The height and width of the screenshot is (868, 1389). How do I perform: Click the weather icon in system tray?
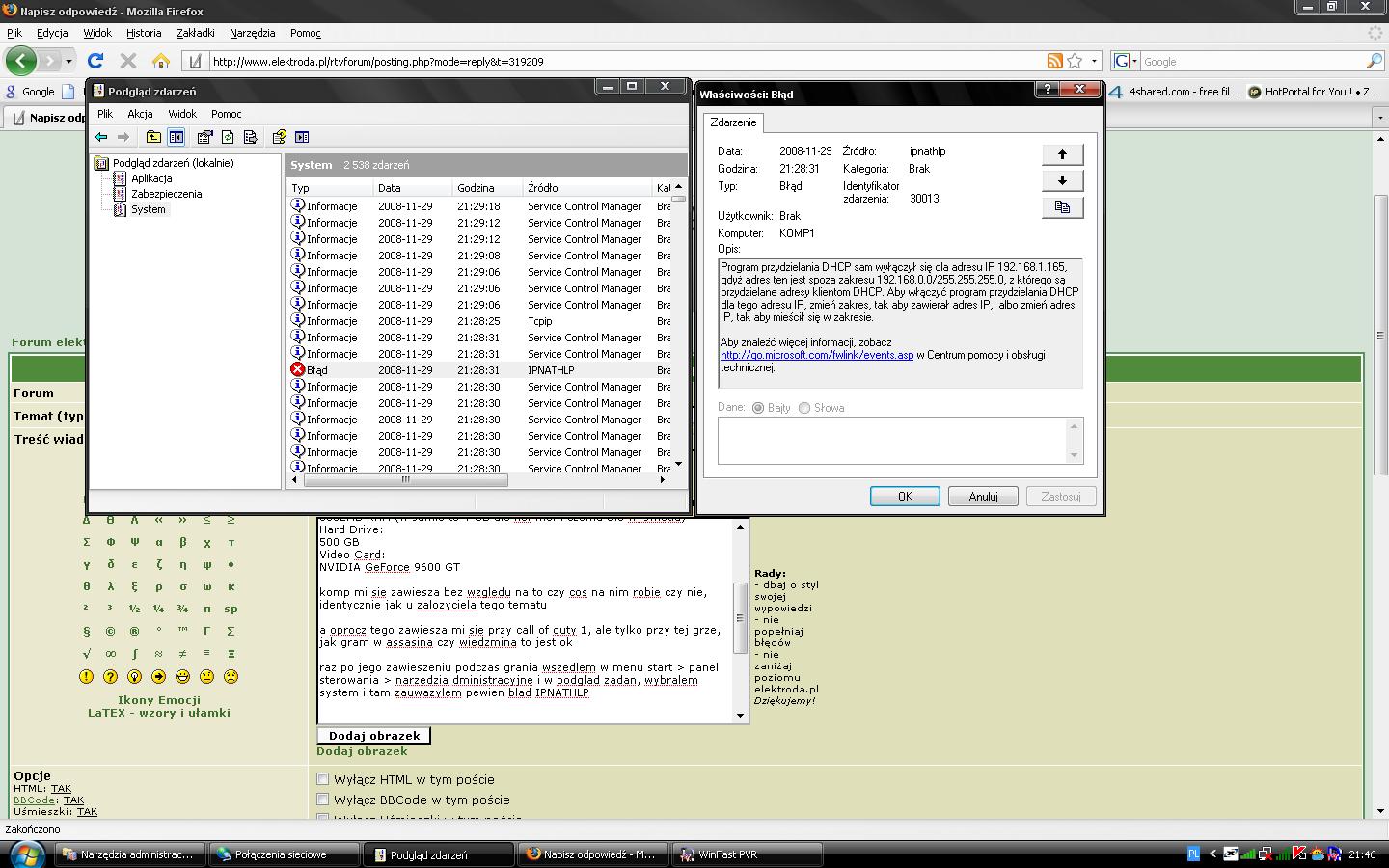pos(1317,854)
